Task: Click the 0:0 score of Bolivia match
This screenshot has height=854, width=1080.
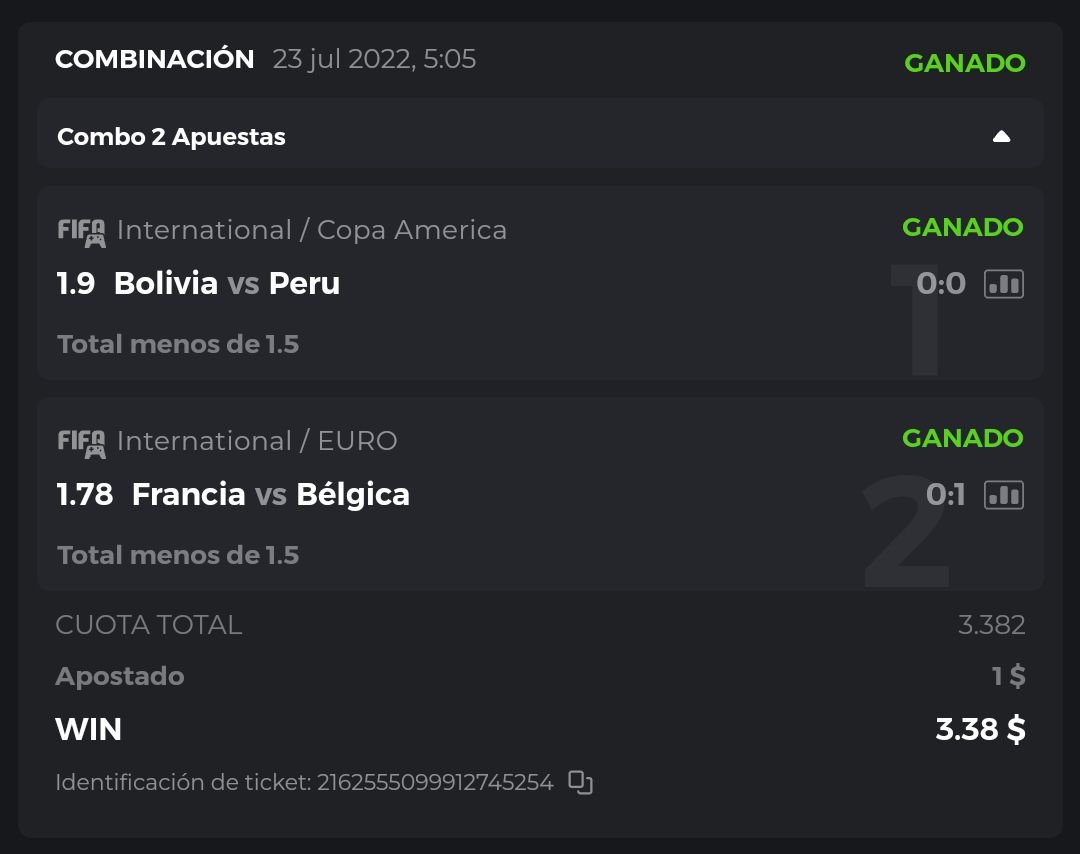Action: (940, 284)
